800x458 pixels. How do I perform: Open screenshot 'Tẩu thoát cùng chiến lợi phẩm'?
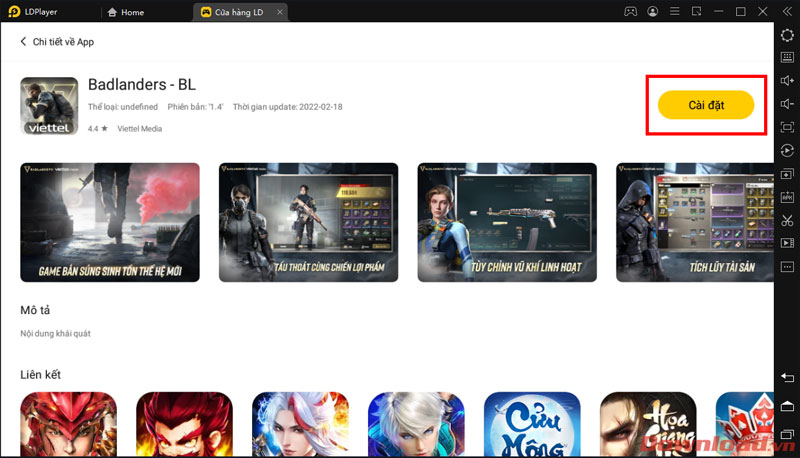(x=309, y=222)
